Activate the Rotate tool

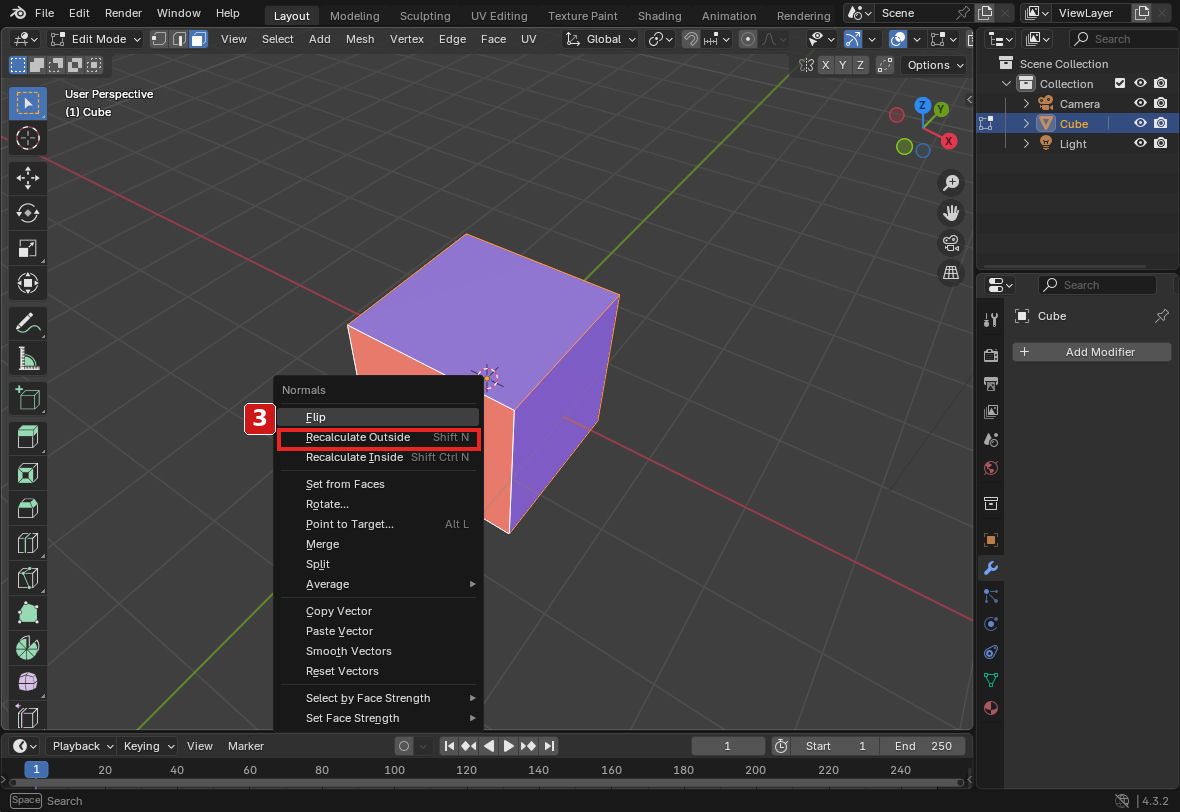[x=28, y=213]
